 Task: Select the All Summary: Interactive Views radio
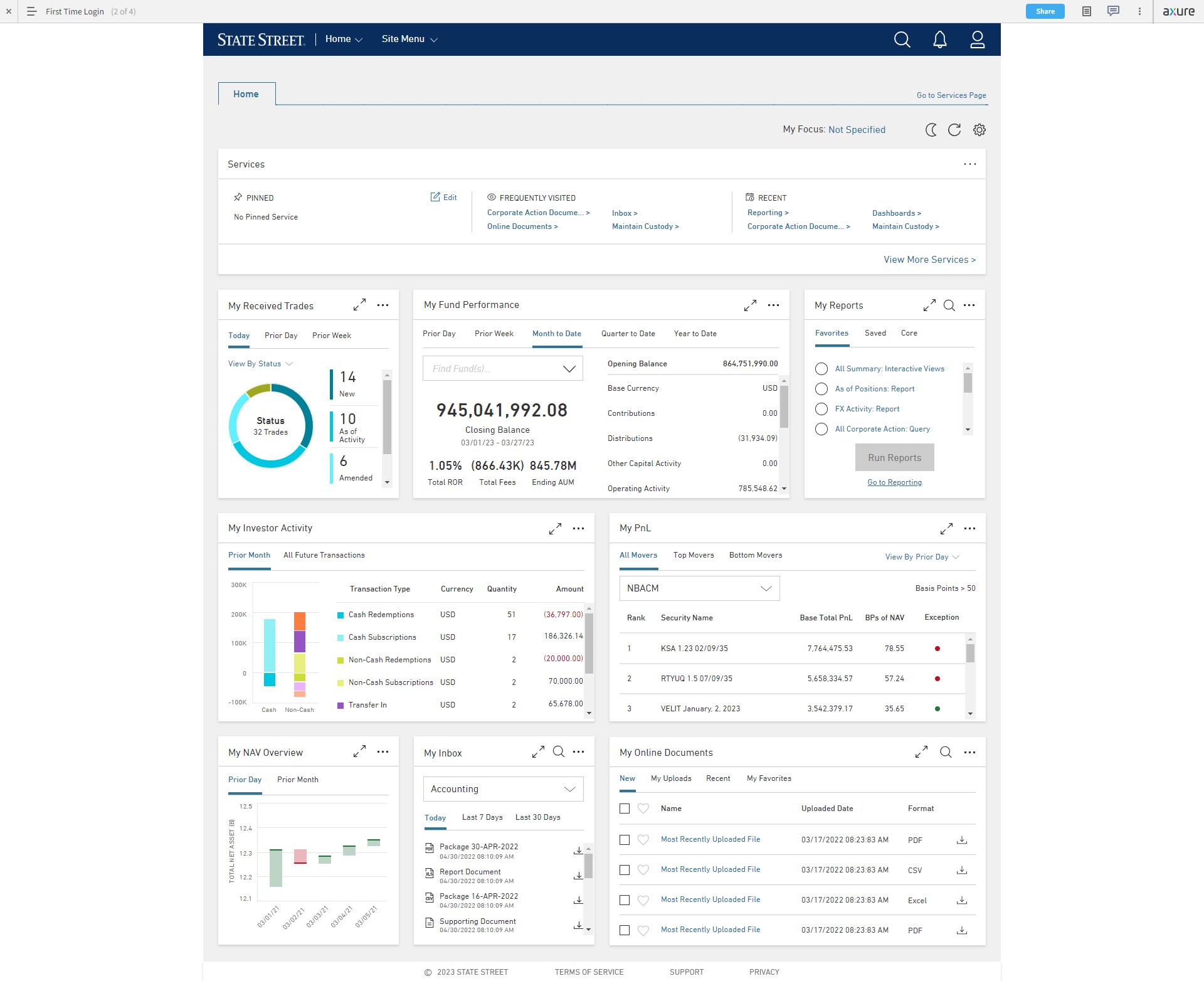821,369
